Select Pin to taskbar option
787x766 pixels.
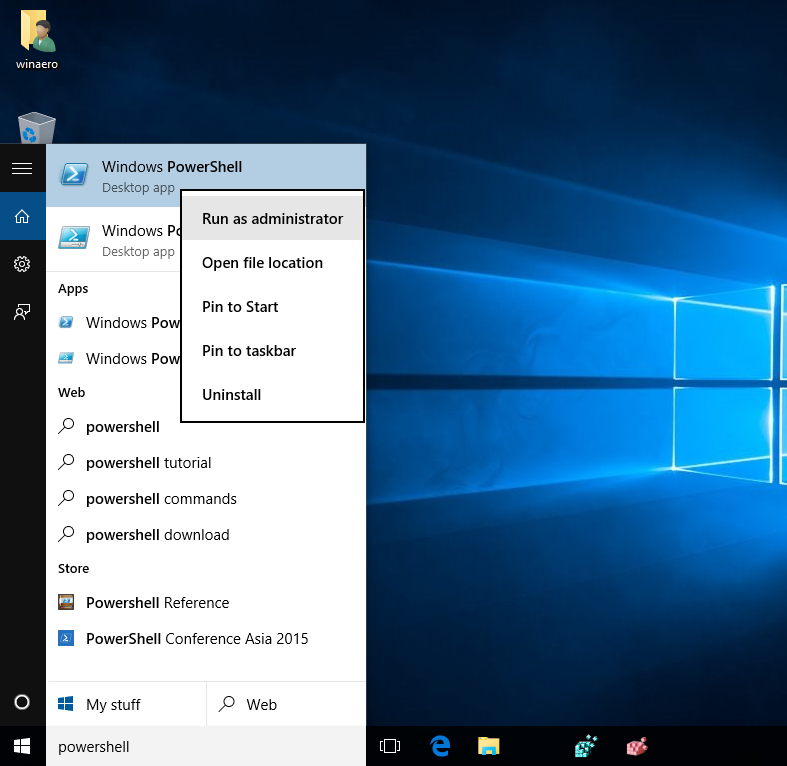[273, 350]
